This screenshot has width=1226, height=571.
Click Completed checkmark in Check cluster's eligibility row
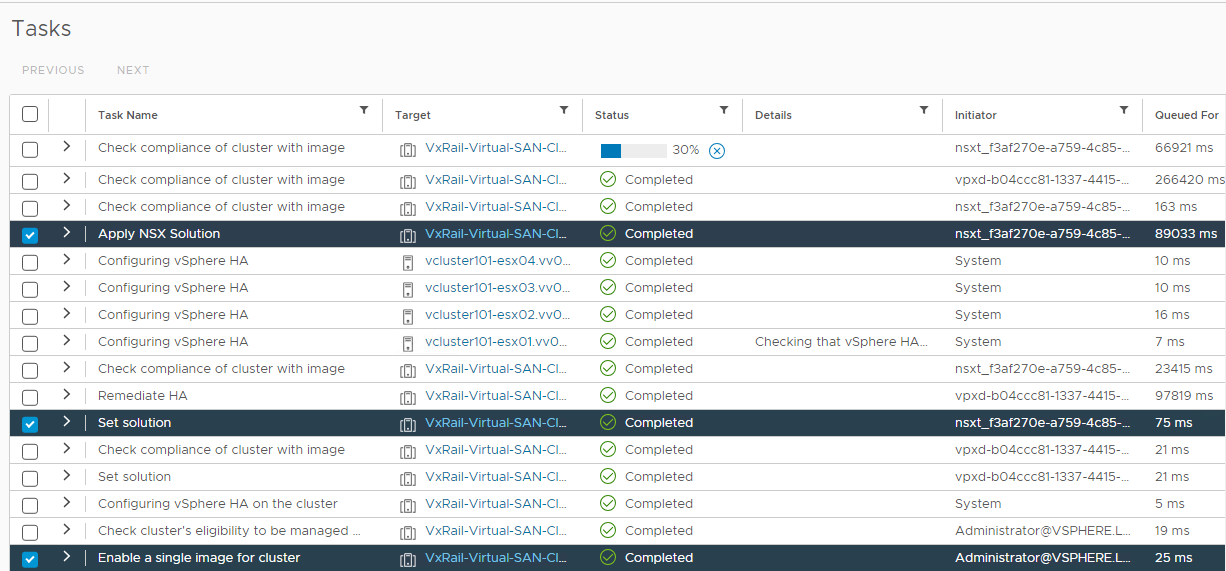607,530
